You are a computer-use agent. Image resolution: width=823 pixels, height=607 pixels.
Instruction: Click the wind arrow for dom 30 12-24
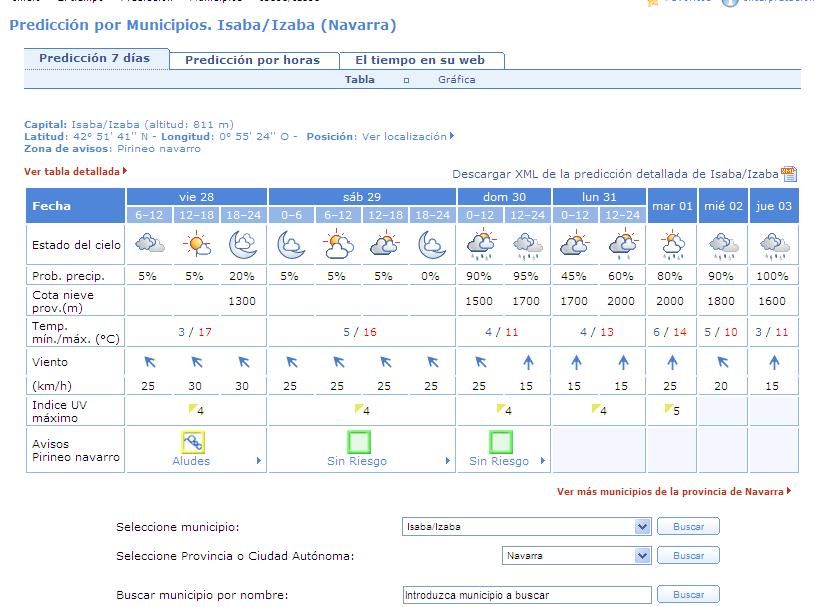coord(528,362)
